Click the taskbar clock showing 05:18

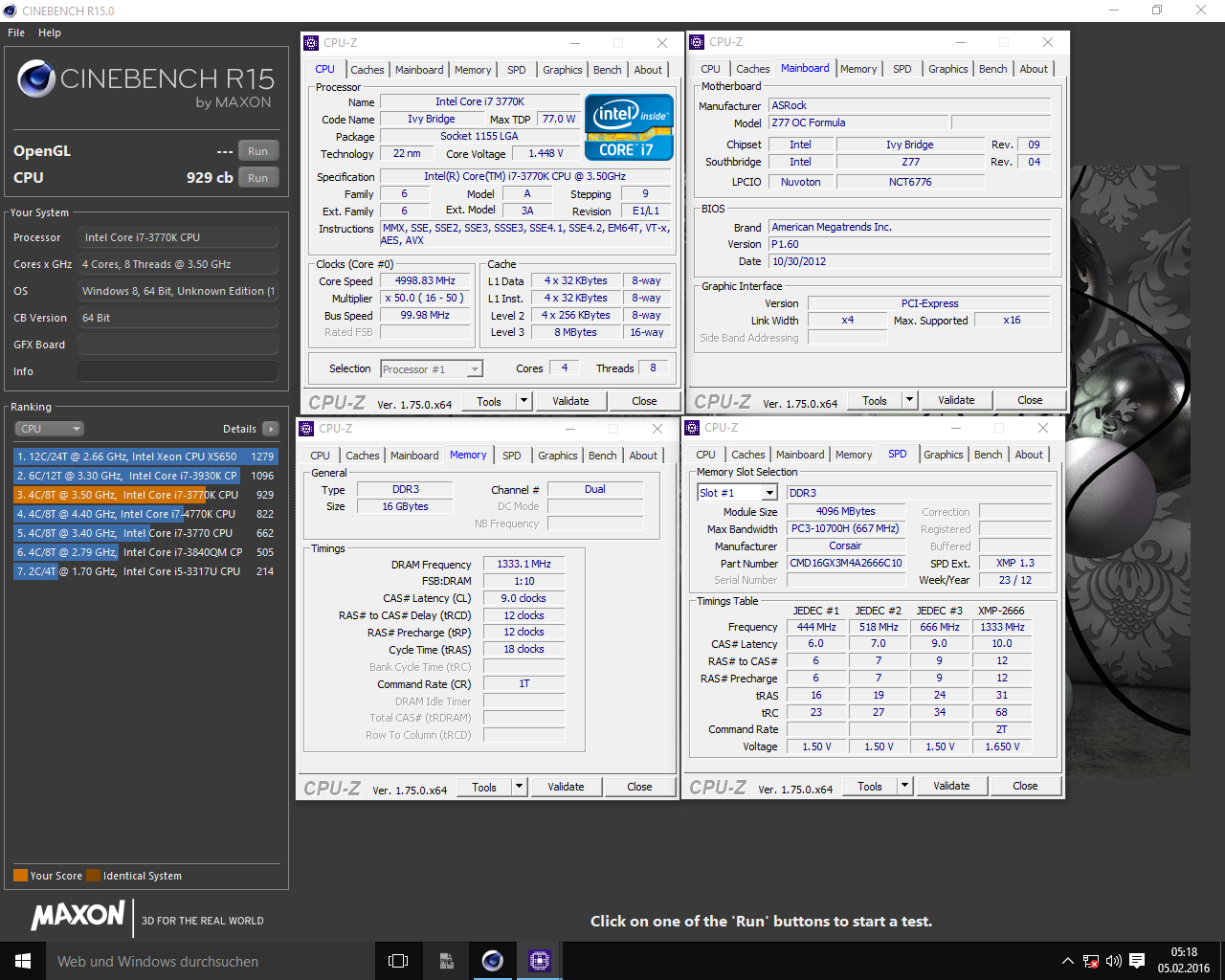pos(1184,961)
